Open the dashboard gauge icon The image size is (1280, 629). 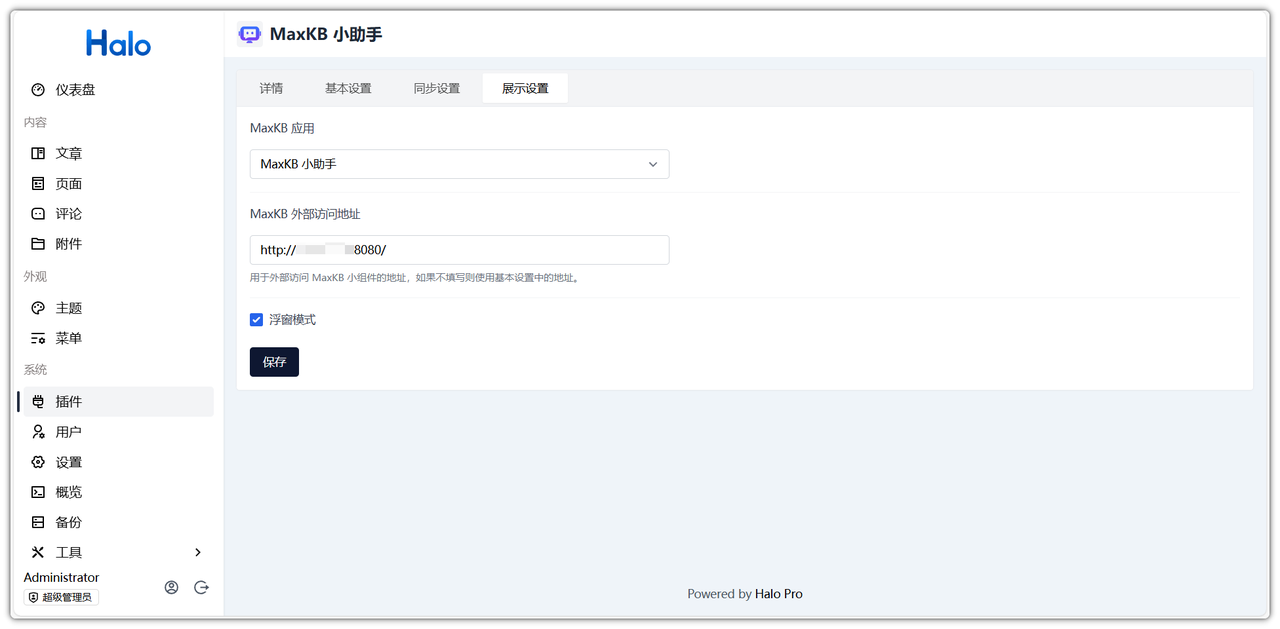pyautogui.click(x=38, y=90)
